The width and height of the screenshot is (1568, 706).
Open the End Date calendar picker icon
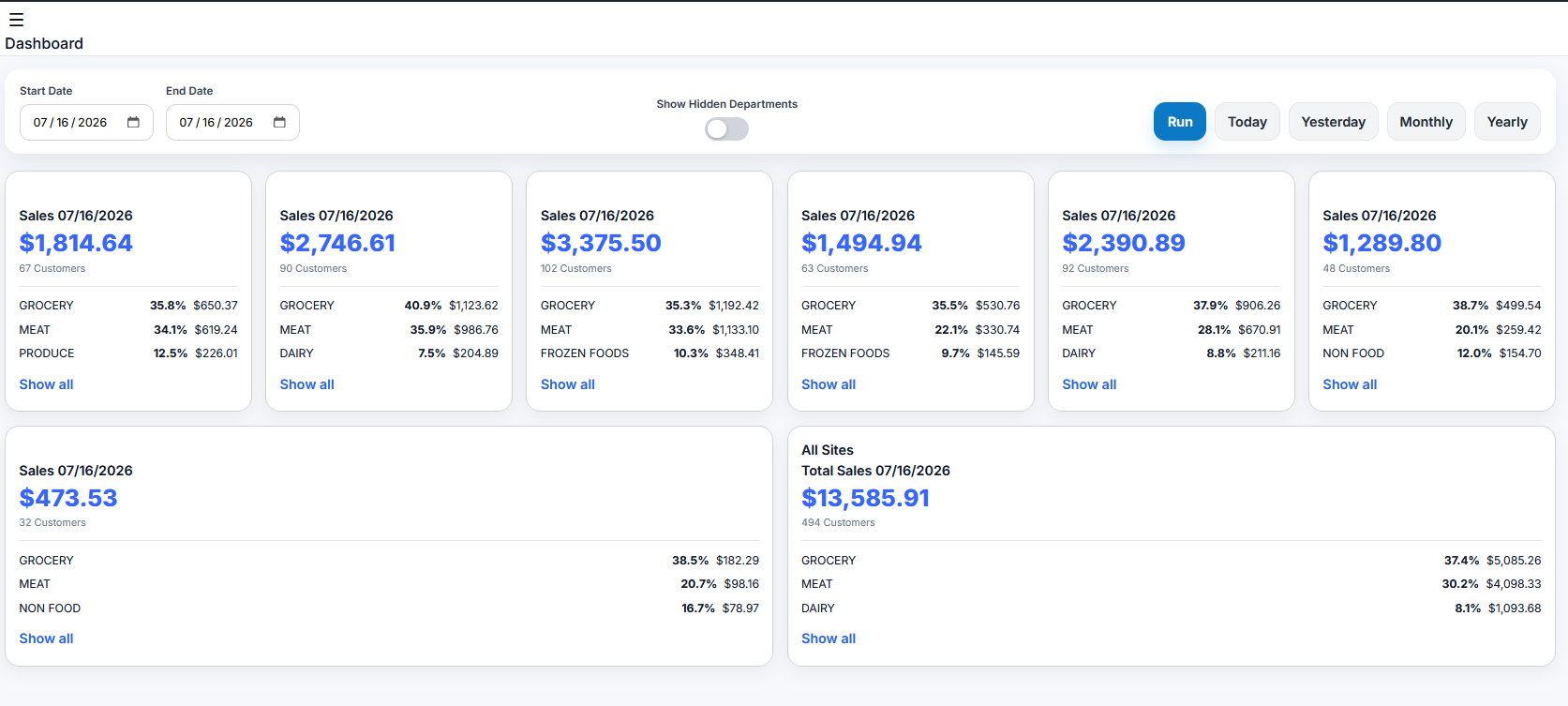pyautogui.click(x=279, y=123)
